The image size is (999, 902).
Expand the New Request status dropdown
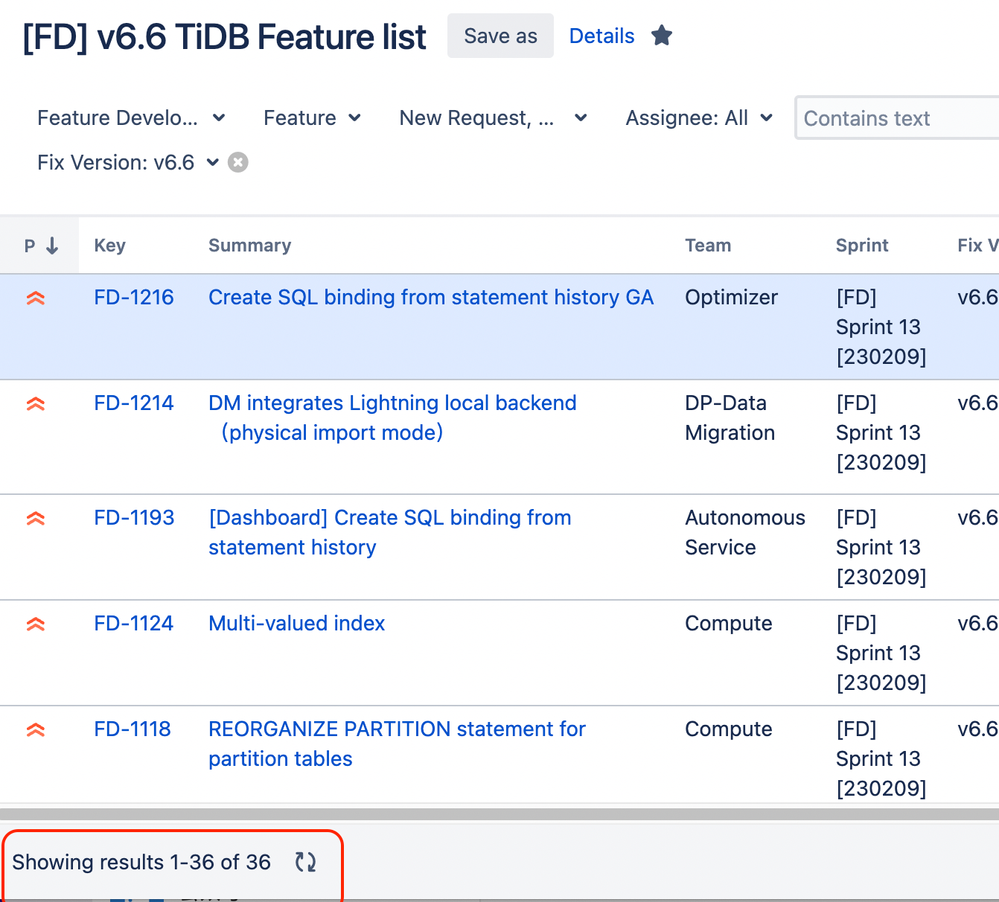coord(492,118)
